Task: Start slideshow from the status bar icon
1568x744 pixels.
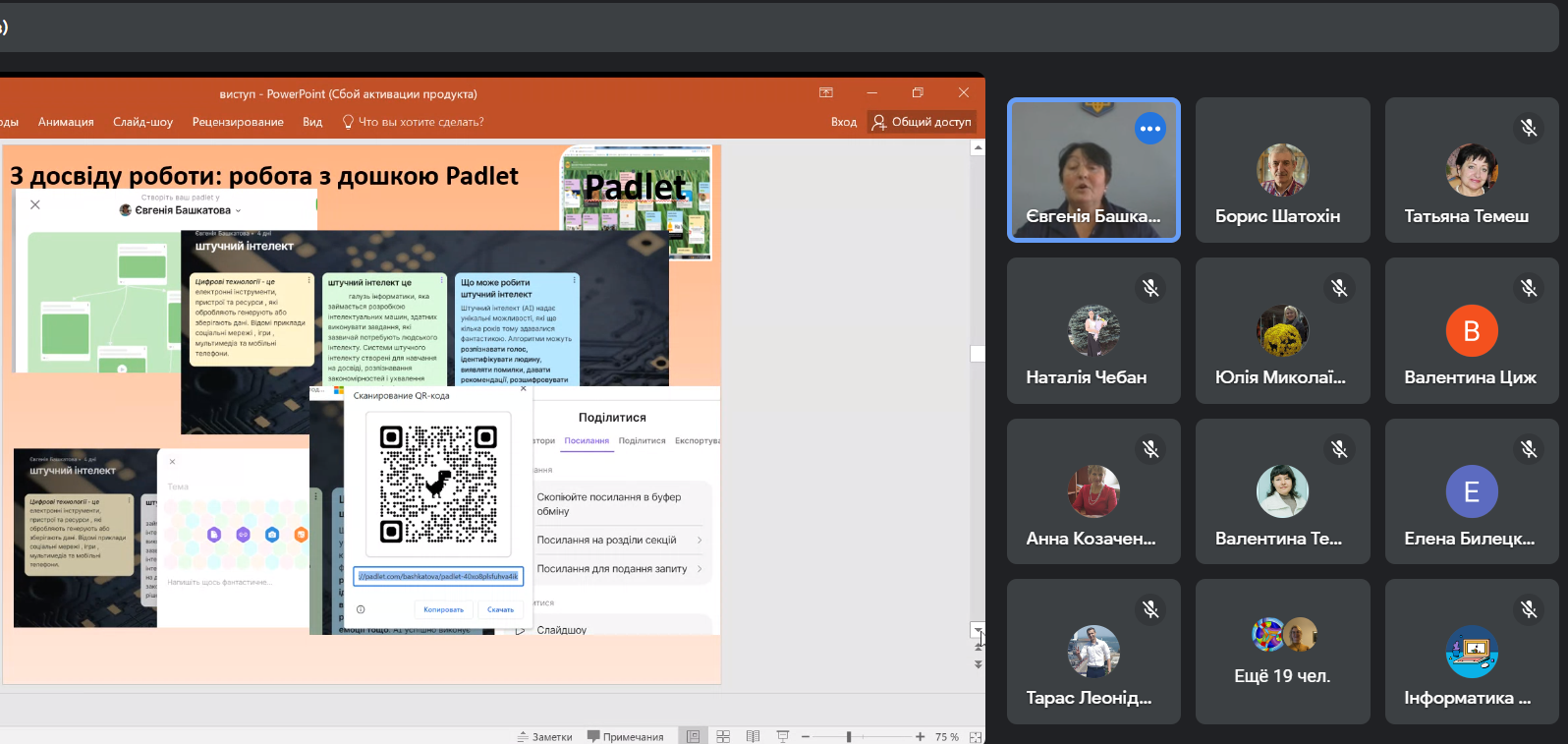Action: pyautogui.click(x=782, y=736)
